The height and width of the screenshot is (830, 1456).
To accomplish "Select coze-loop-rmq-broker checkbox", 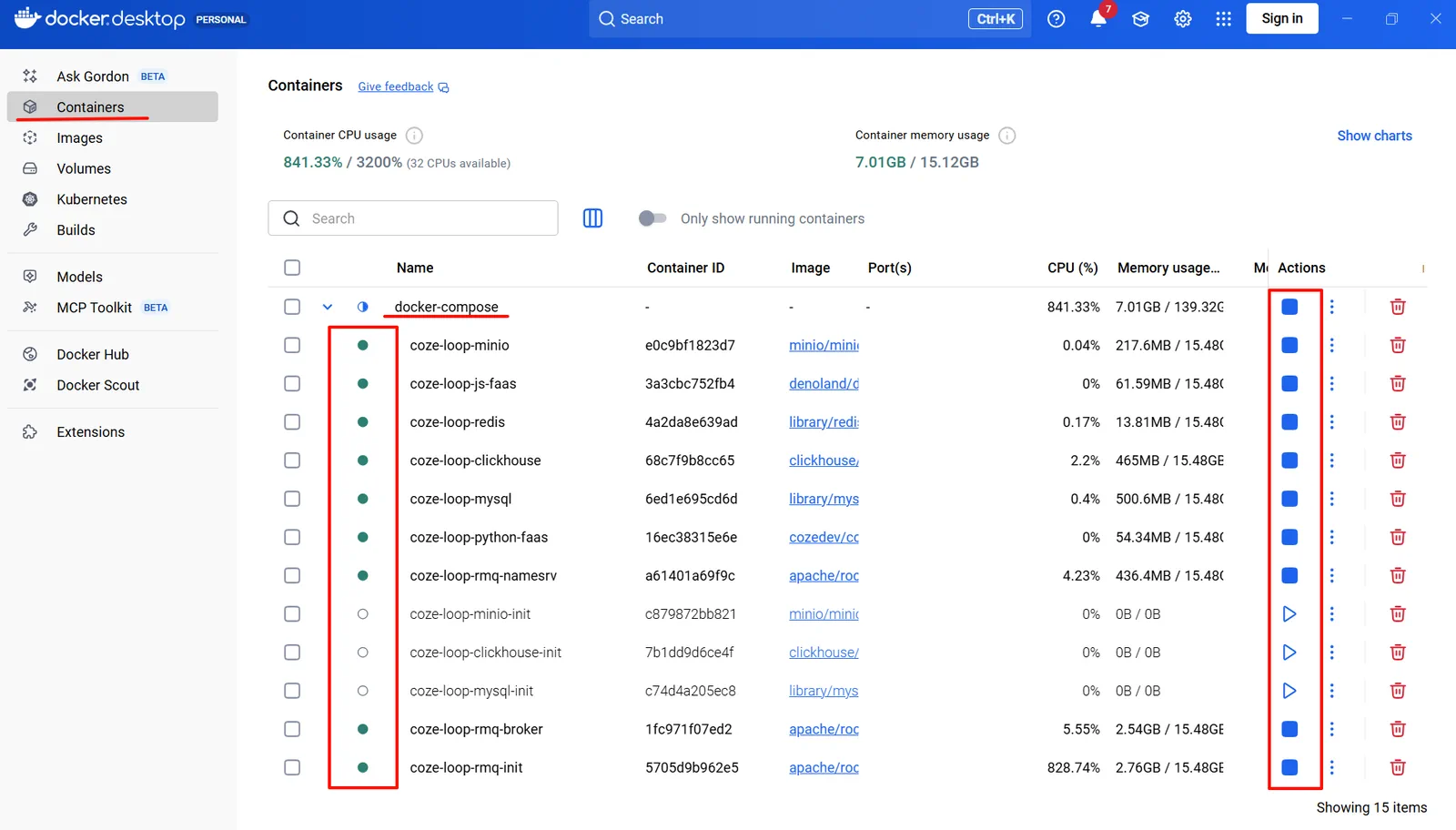I will (x=292, y=729).
